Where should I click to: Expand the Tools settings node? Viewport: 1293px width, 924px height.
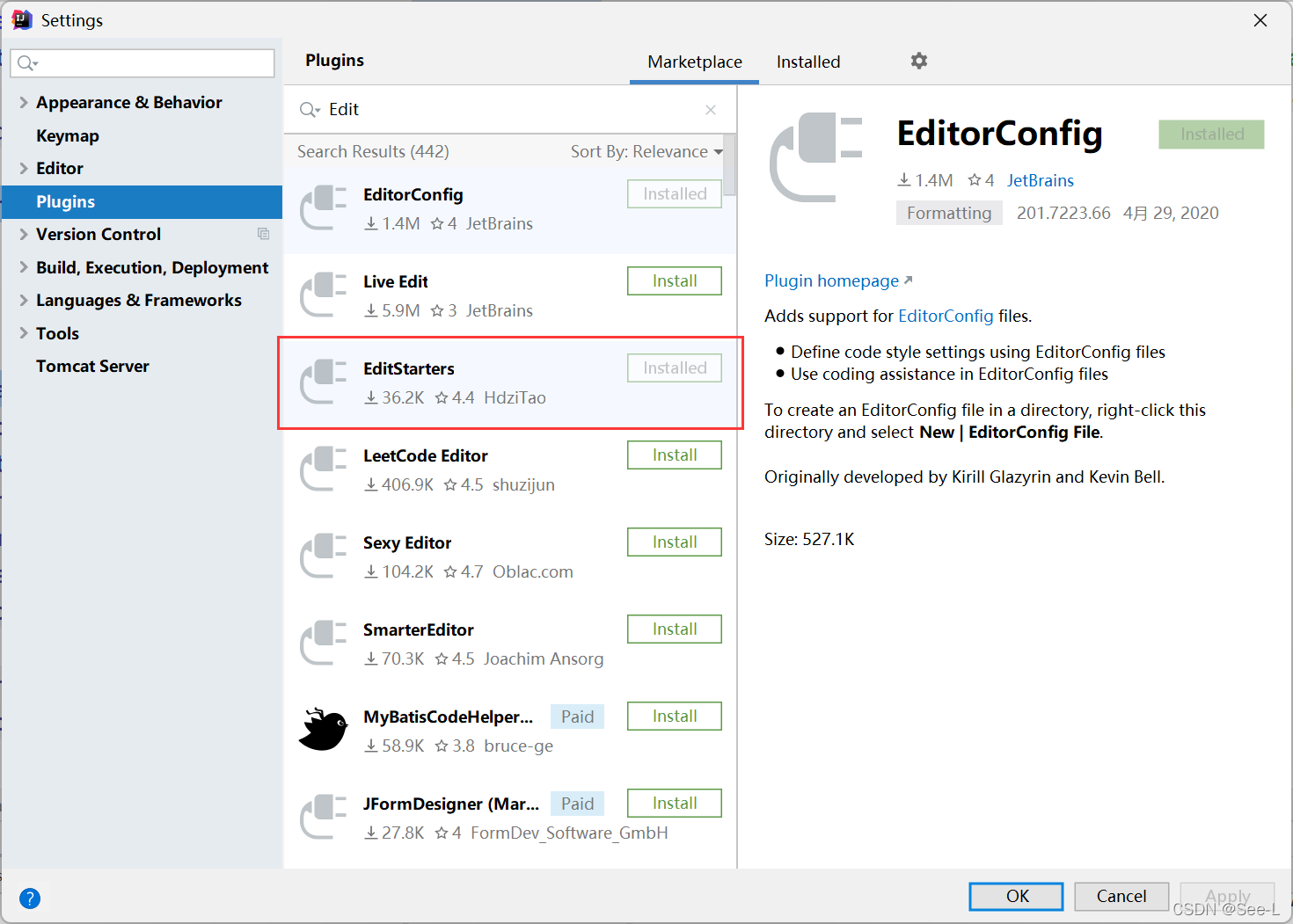(24, 333)
